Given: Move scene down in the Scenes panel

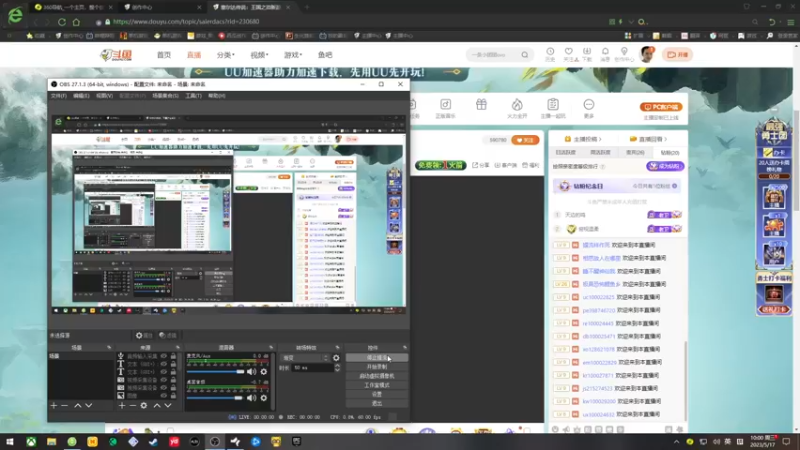Looking at the screenshot, I should (89, 406).
